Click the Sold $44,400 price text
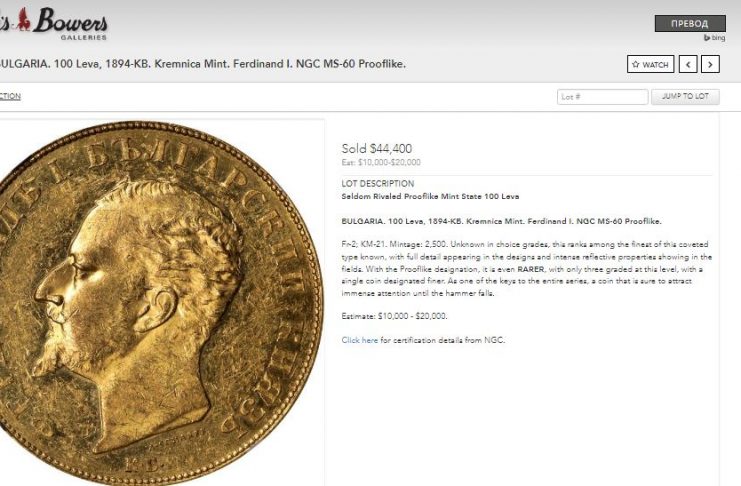This screenshot has width=741, height=486. [x=377, y=148]
